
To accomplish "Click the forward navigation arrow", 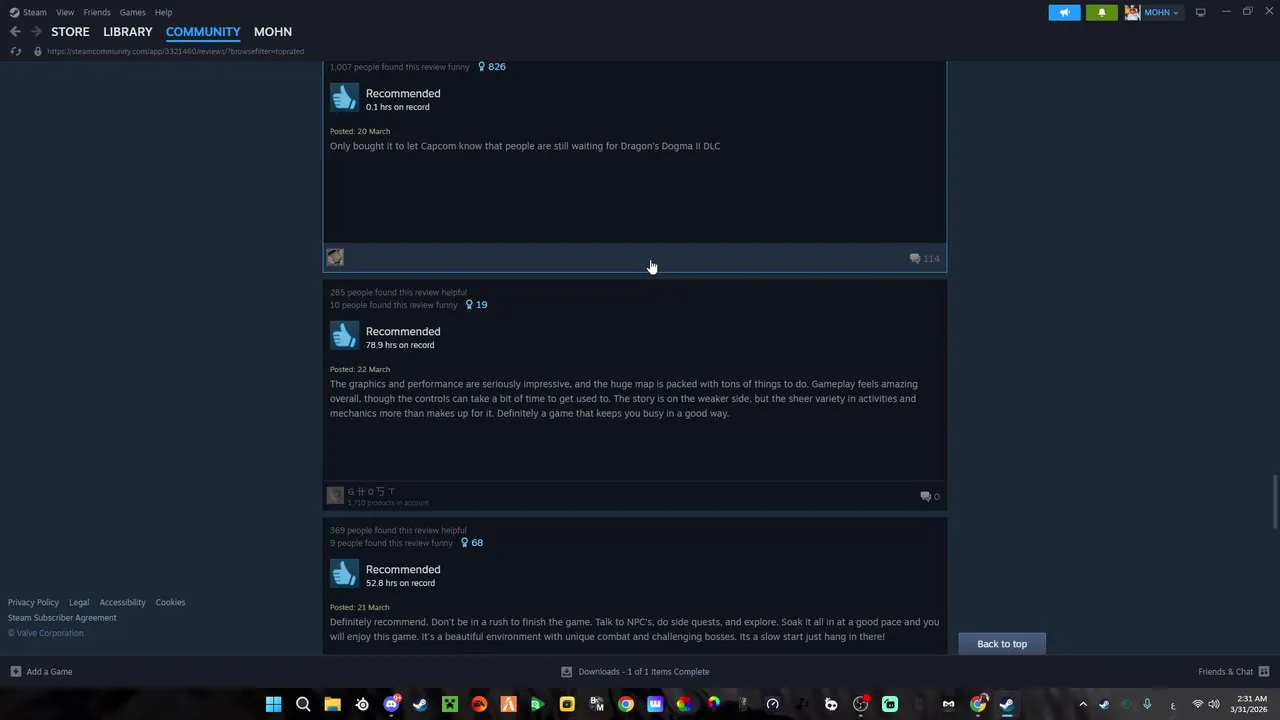I will [x=36, y=32].
